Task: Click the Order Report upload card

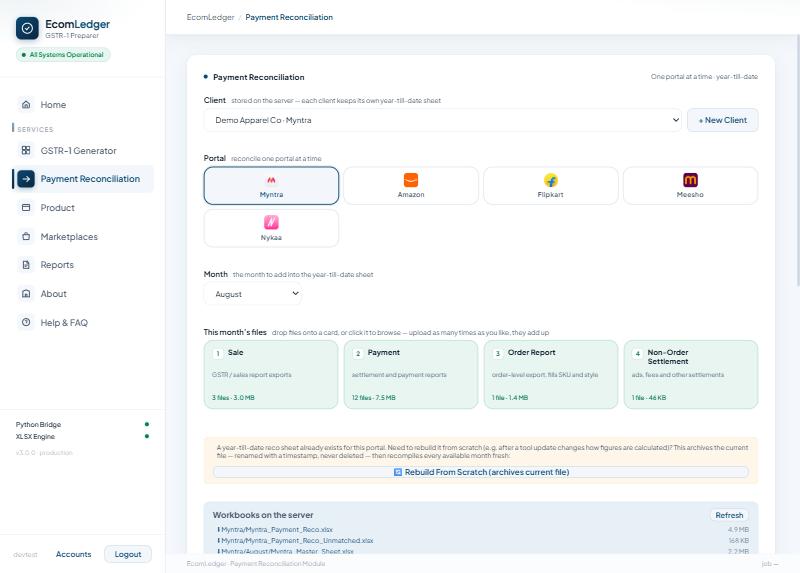Action: pyautogui.click(x=551, y=375)
